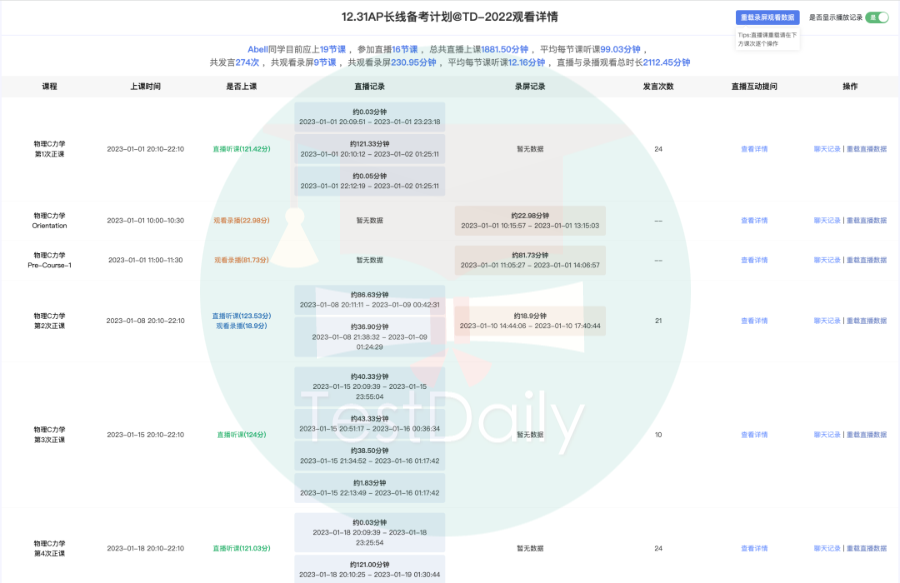Select the 约121.33分钟 live record entry

pyautogui.click(x=368, y=148)
